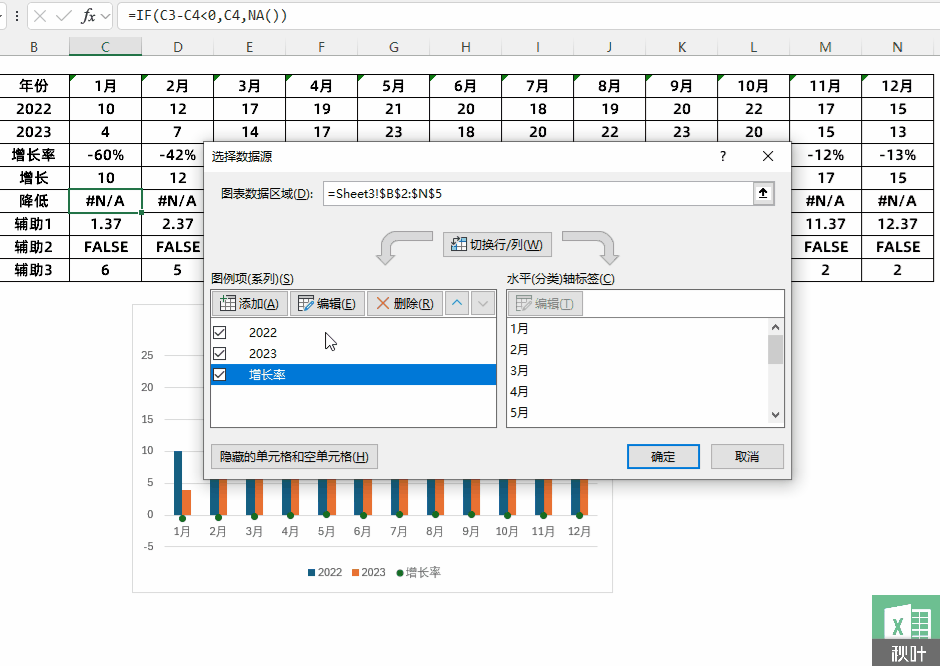This screenshot has width=940, height=666.
Task: Click the 12.37 cell in the 辅助1 row
Action: [897, 224]
